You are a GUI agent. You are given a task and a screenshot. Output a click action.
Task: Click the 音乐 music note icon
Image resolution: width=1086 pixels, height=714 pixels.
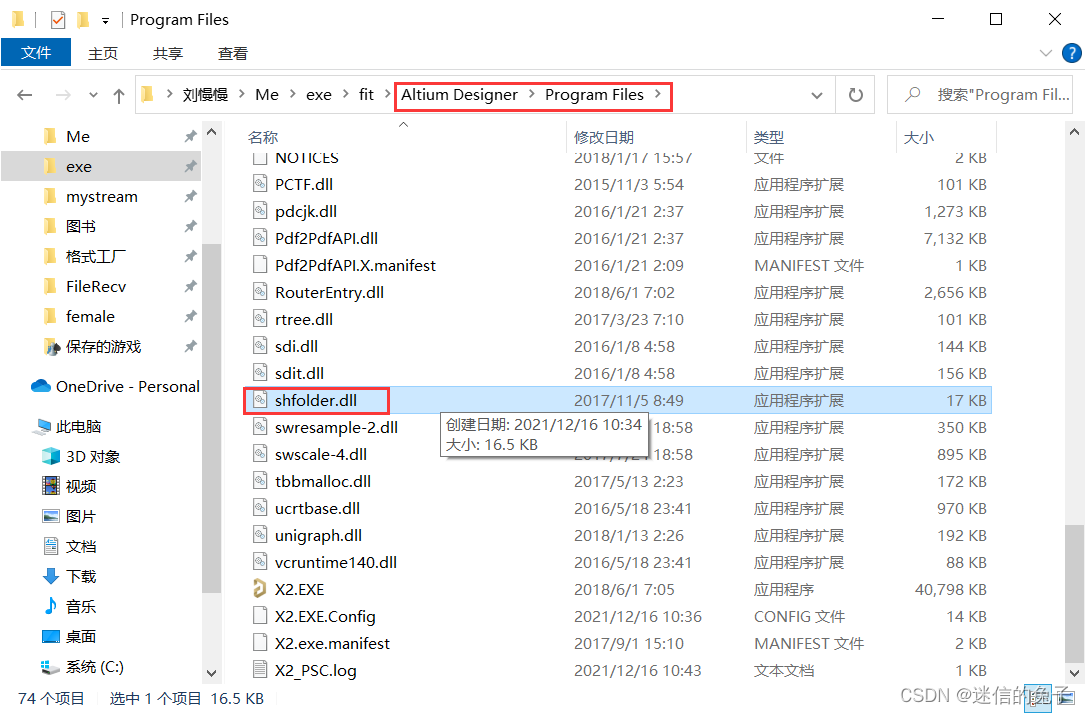tap(51, 606)
